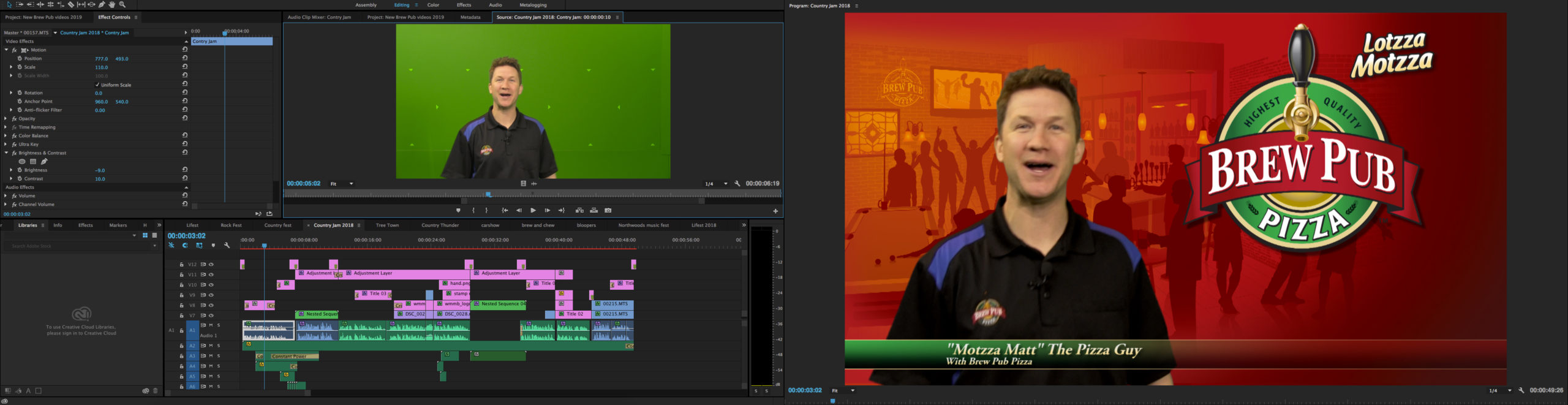Open Source monitor button editor plus
1568x405 pixels.
tap(775, 211)
